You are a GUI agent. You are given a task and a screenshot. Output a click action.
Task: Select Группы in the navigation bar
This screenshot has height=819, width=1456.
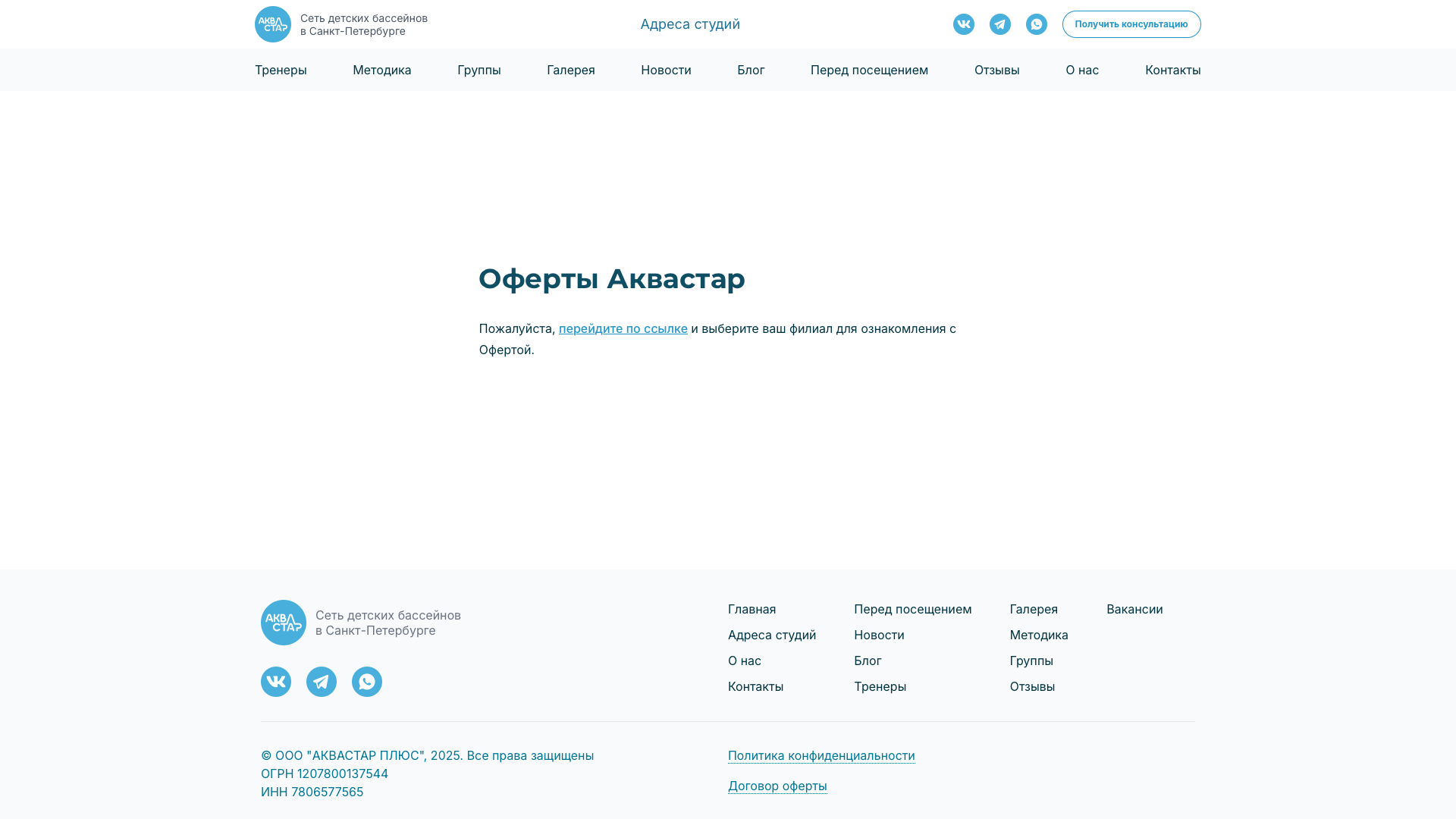point(479,70)
